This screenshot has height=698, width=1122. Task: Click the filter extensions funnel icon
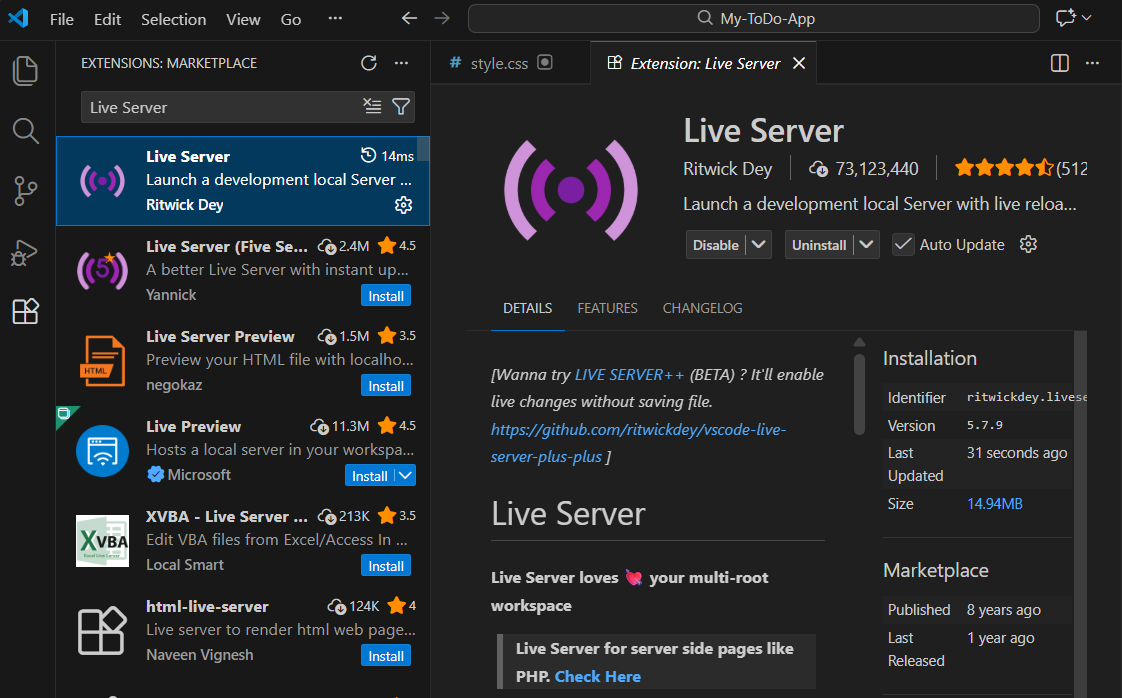pyautogui.click(x=400, y=107)
